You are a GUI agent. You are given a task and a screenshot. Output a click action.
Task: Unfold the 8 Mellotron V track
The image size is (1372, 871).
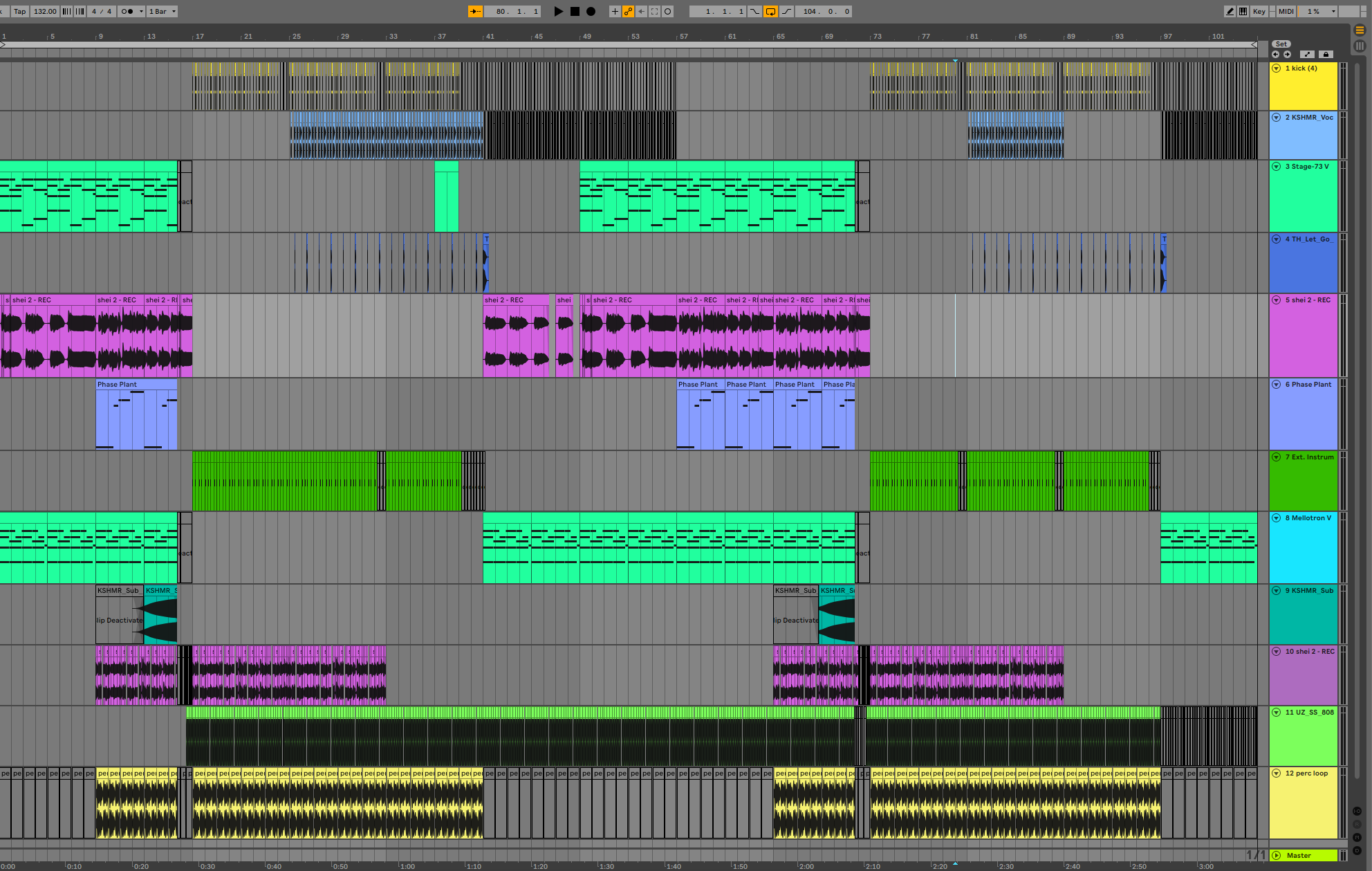1277,518
